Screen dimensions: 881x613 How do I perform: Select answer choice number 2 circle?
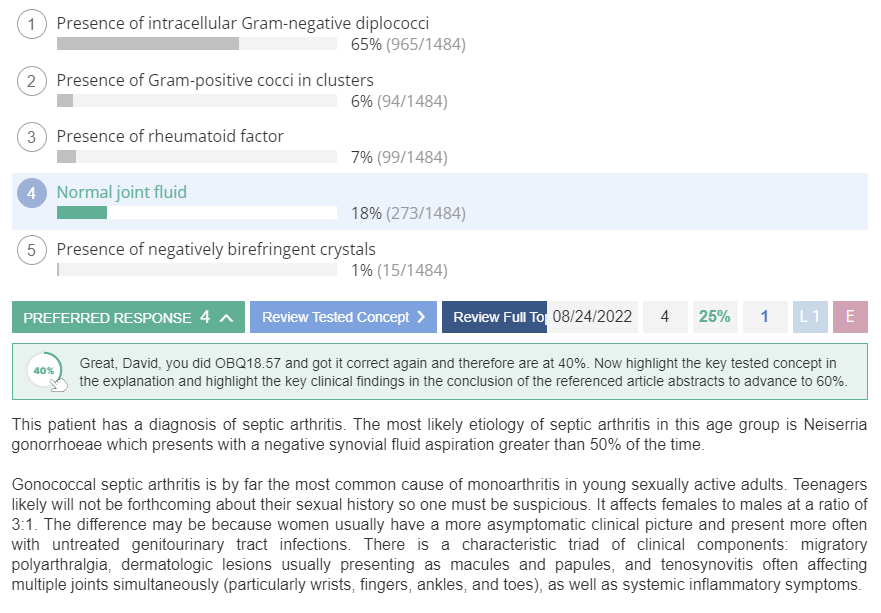[31, 81]
